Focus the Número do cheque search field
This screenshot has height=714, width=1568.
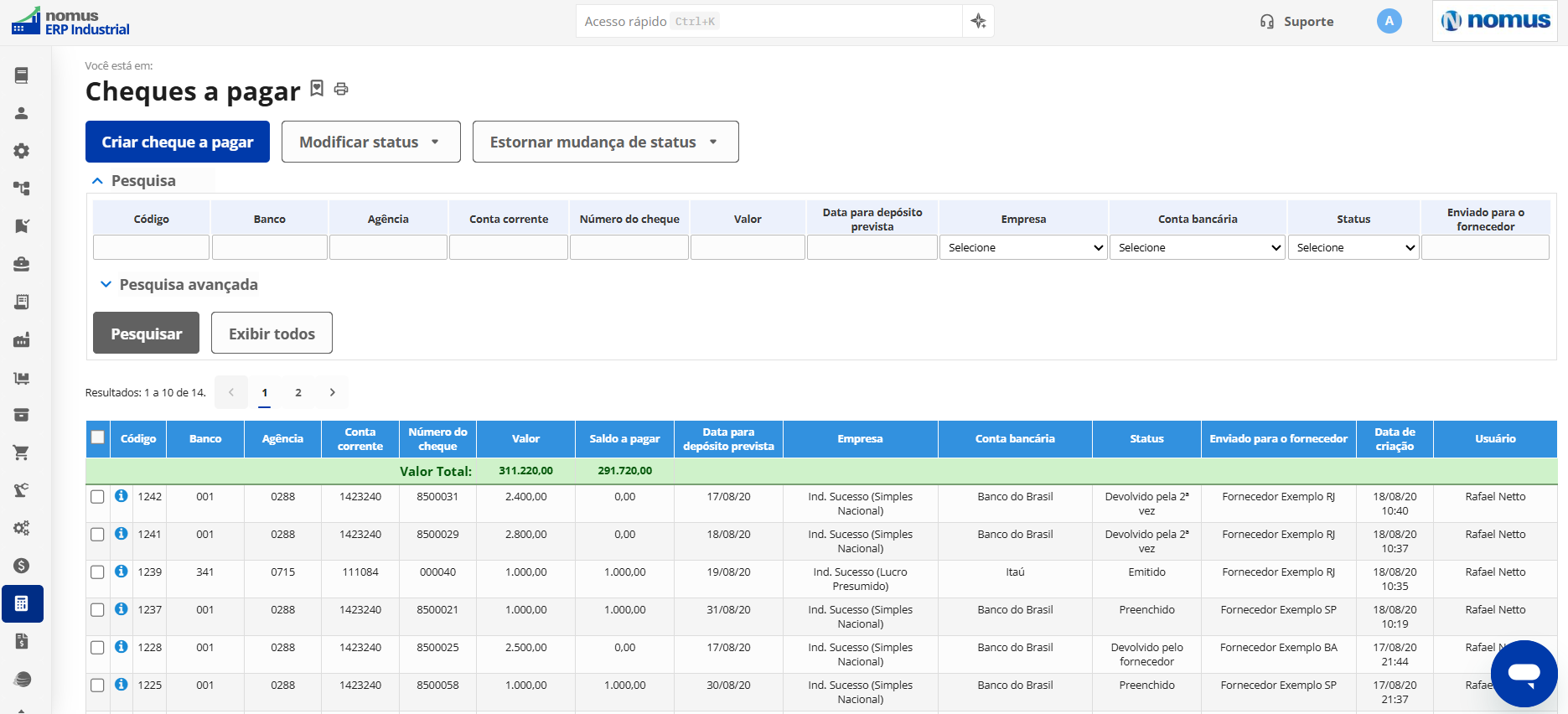pyautogui.click(x=629, y=247)
